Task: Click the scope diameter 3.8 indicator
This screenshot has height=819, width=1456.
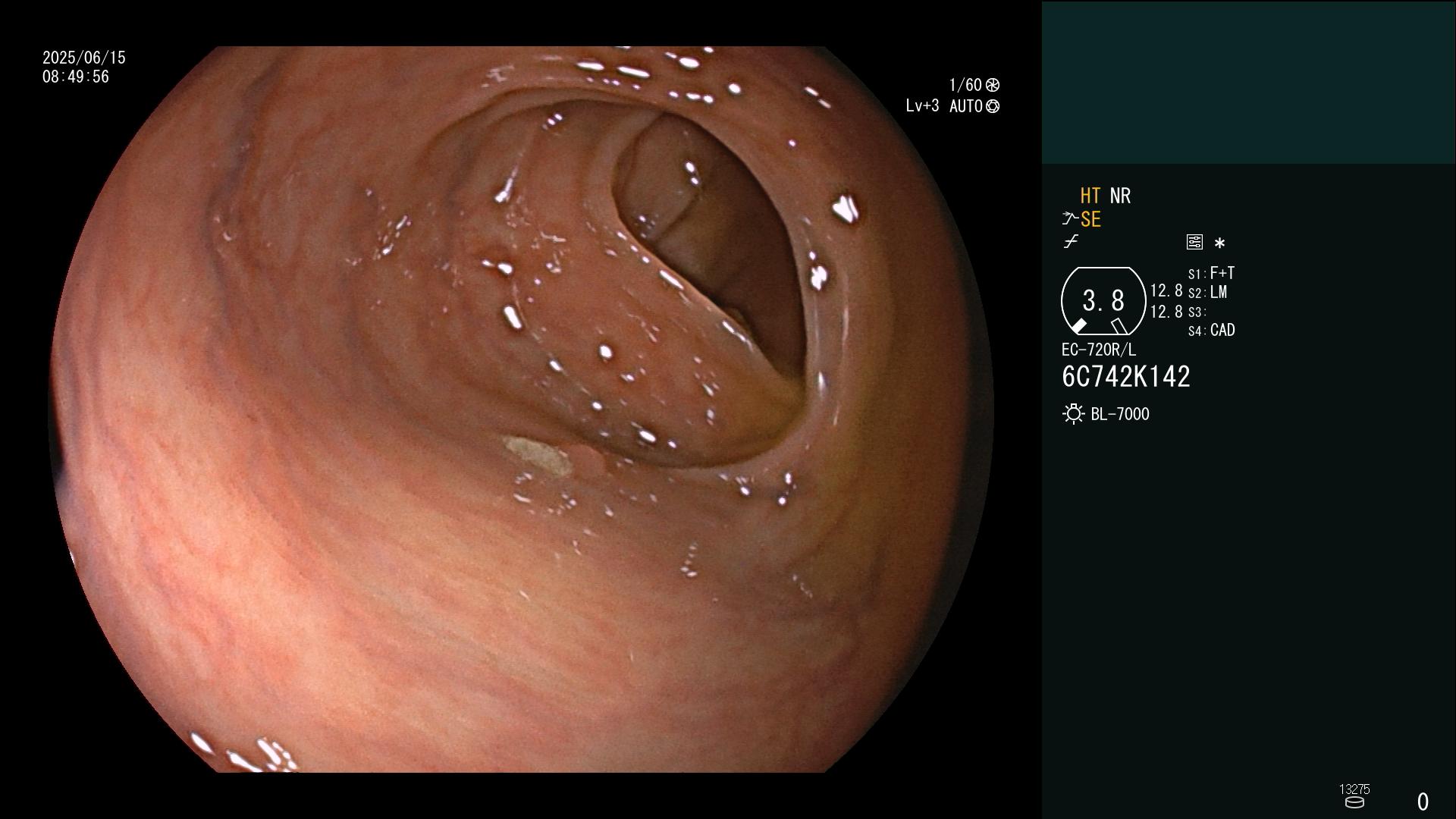Action: click(1103, 301)
